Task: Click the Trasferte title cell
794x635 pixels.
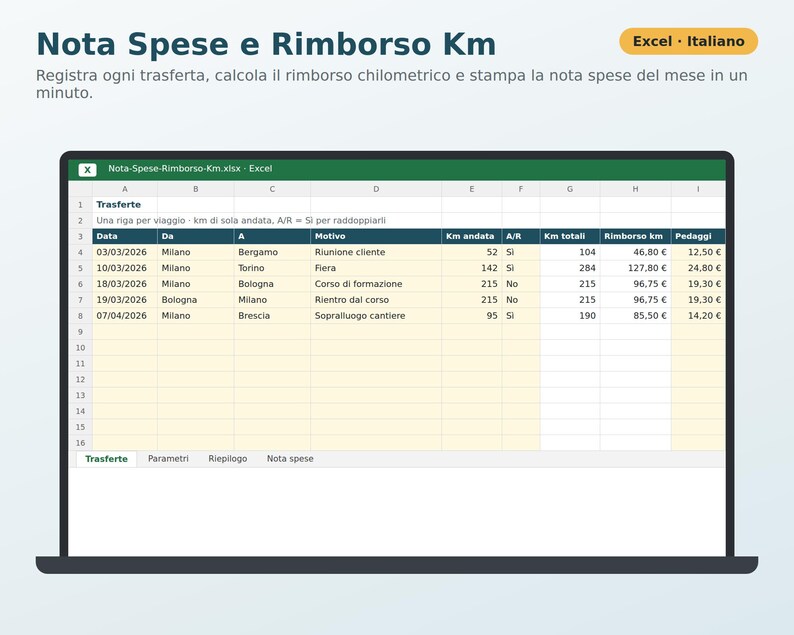Action: 125,205
